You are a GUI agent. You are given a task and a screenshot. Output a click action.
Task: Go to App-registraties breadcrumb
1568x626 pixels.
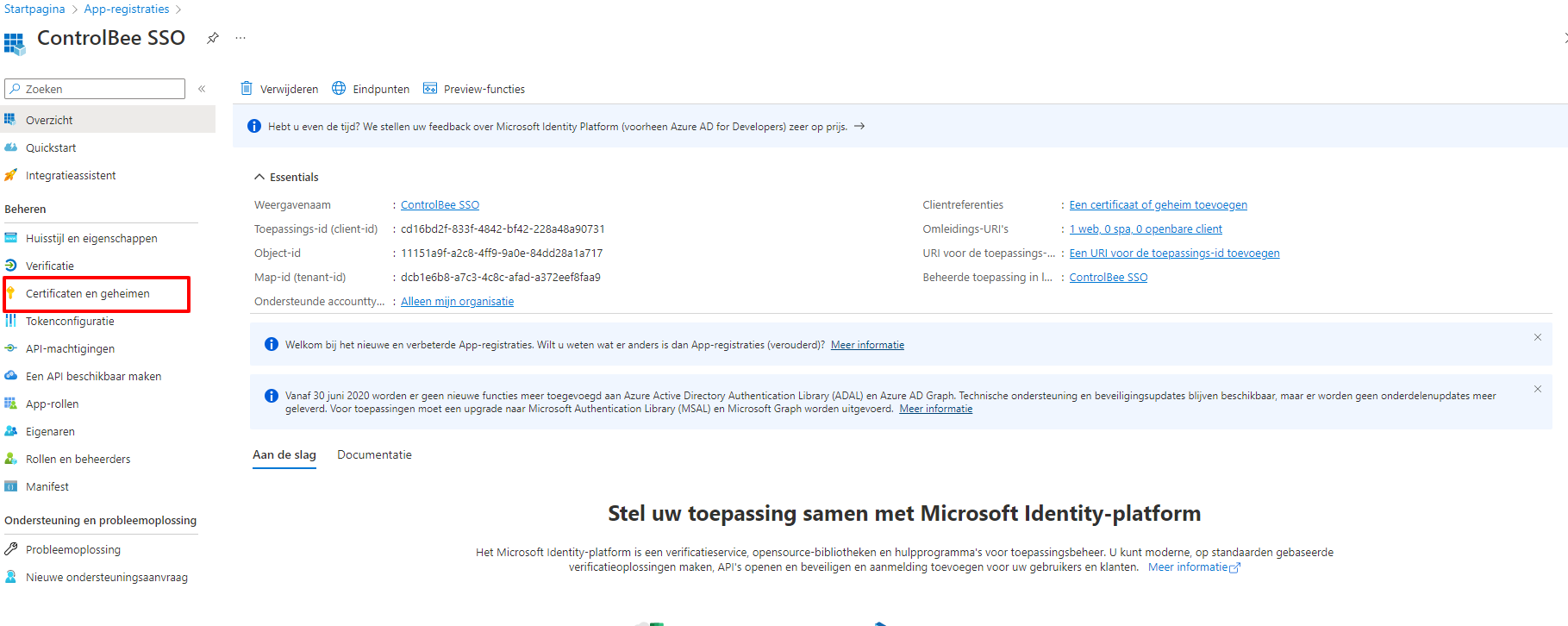click(x=127, y=9)
